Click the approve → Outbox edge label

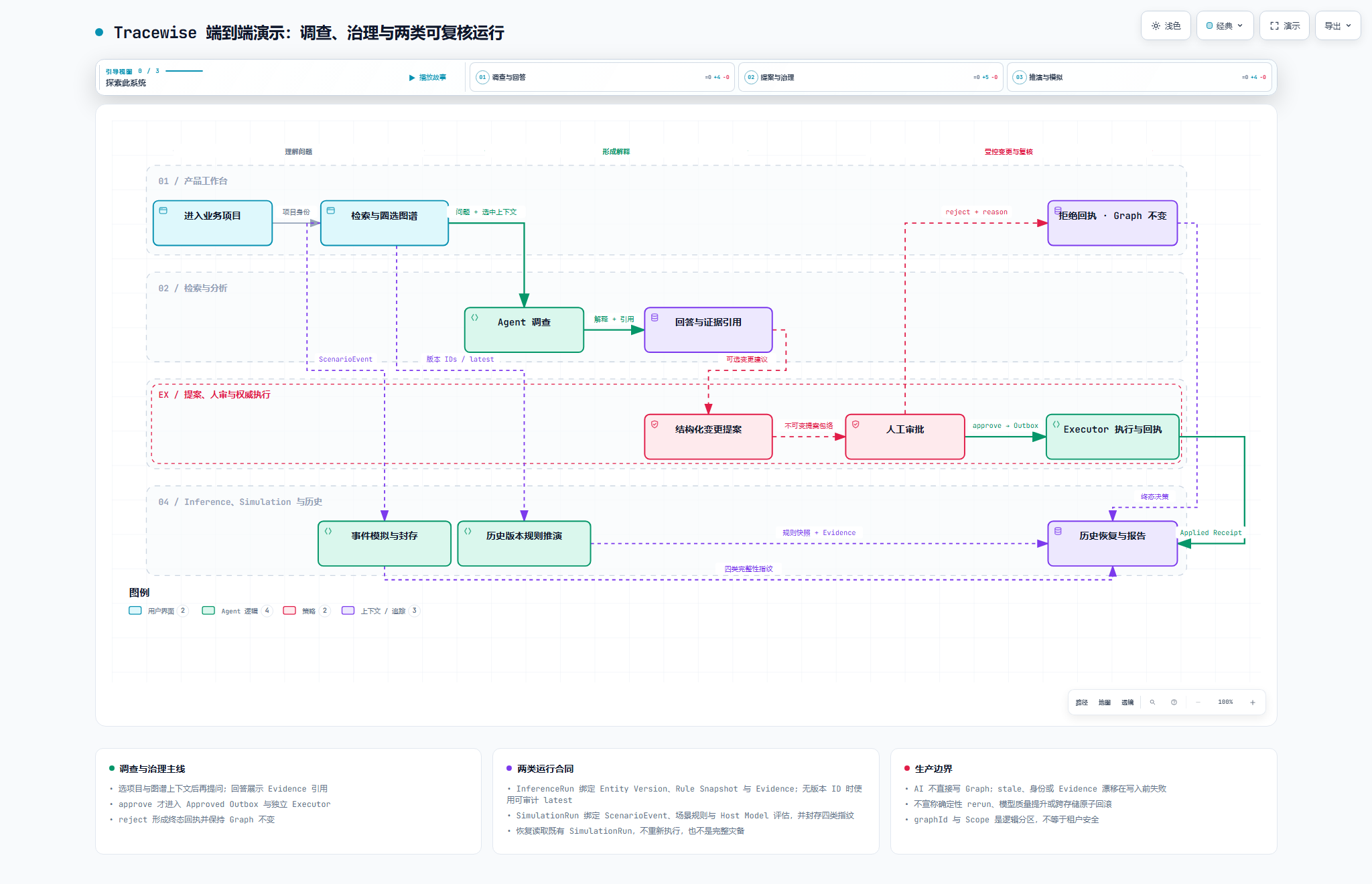click(1005, 426)
